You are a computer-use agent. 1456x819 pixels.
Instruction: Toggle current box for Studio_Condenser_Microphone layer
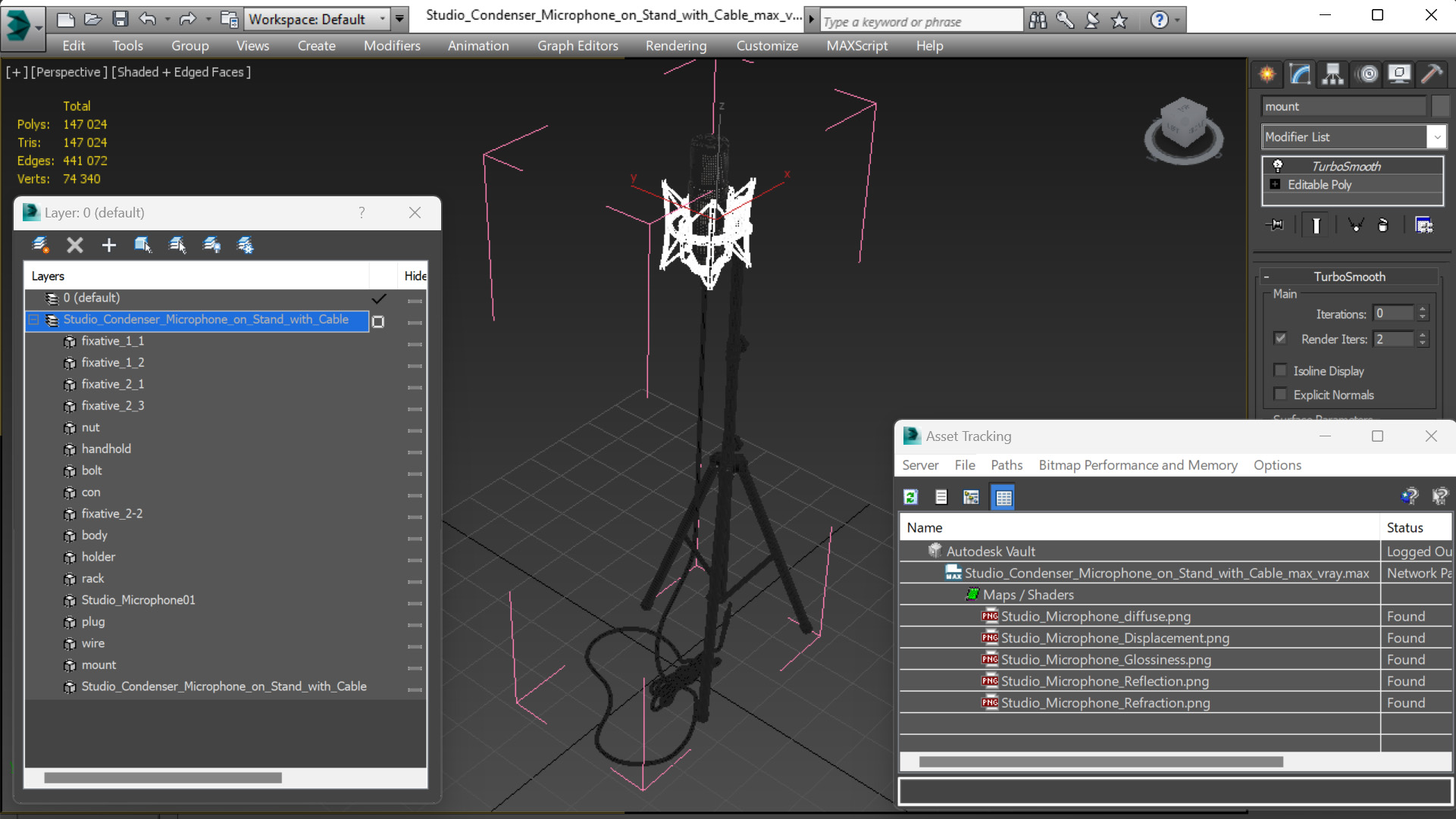(378, 321)
